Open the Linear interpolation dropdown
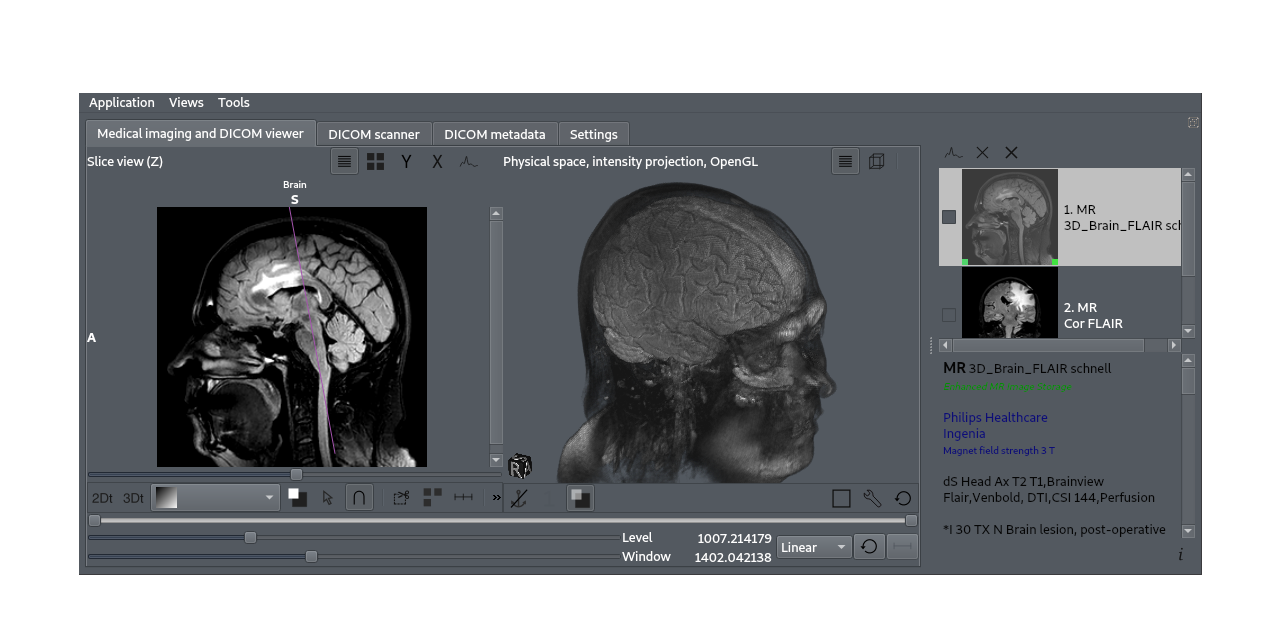1280x640 pixels. pyautogui.click(x=814, y=547)
